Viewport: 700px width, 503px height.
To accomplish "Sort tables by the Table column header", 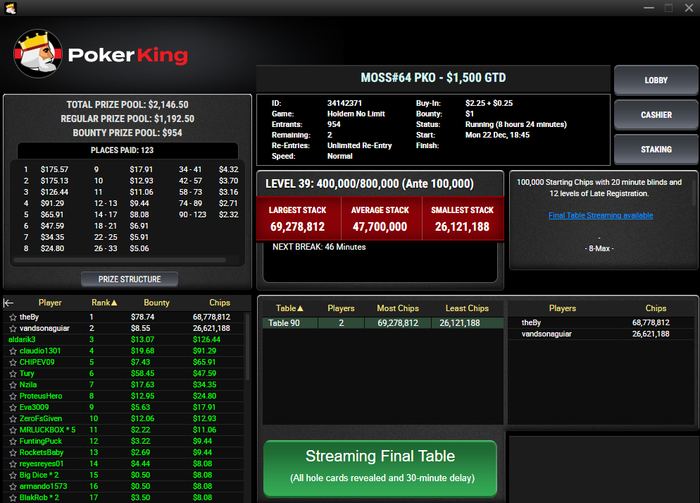I will point(289,308).
